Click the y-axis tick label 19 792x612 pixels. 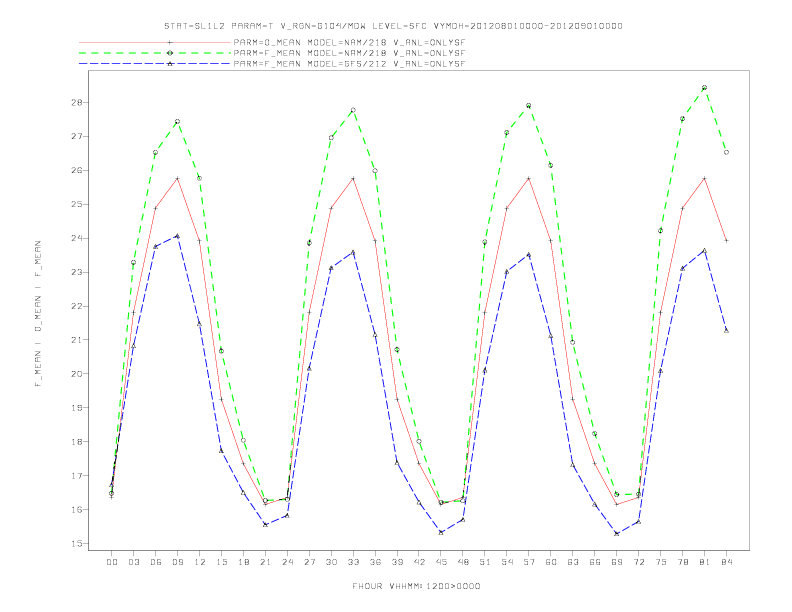pos(79,407)
